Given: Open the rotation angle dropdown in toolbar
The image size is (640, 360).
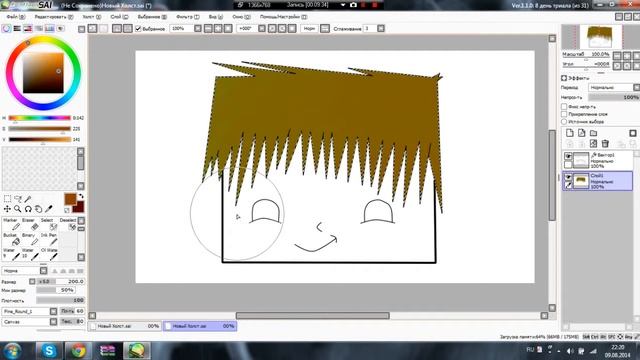Looking at the screenshot, I should click(x=262, y=29).
